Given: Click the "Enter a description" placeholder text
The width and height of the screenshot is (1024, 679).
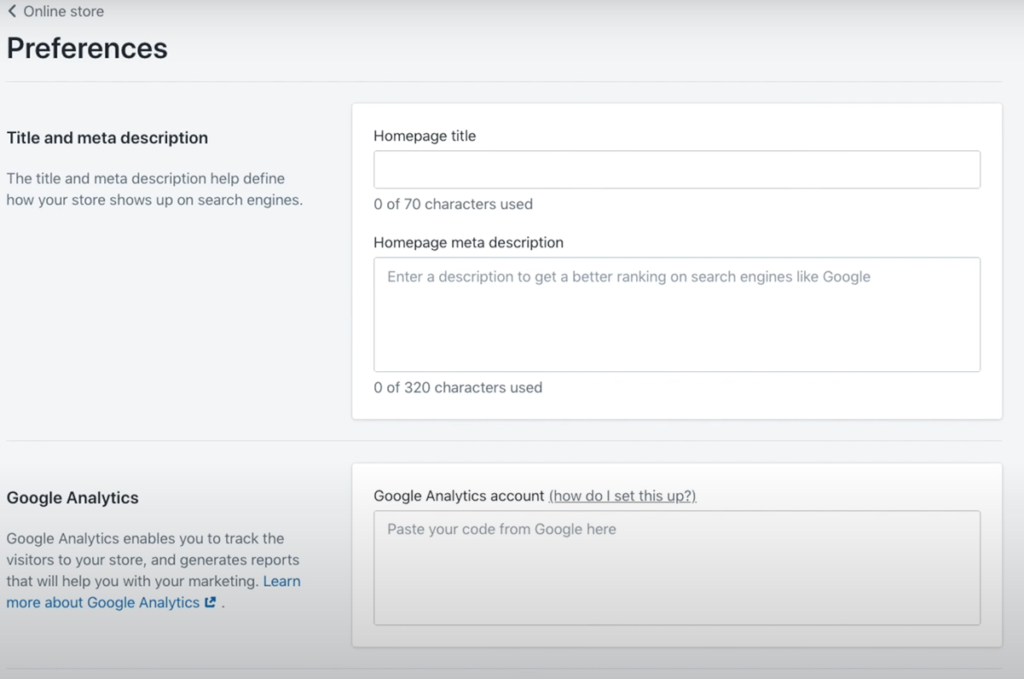Looking at the screenshot, I should (x=628, y=277).
